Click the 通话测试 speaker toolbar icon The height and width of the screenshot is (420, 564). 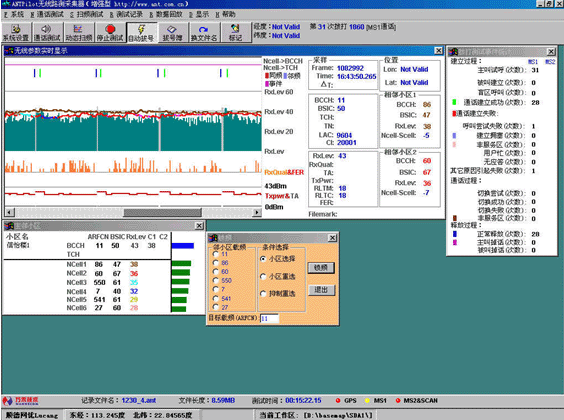[47, 33]
